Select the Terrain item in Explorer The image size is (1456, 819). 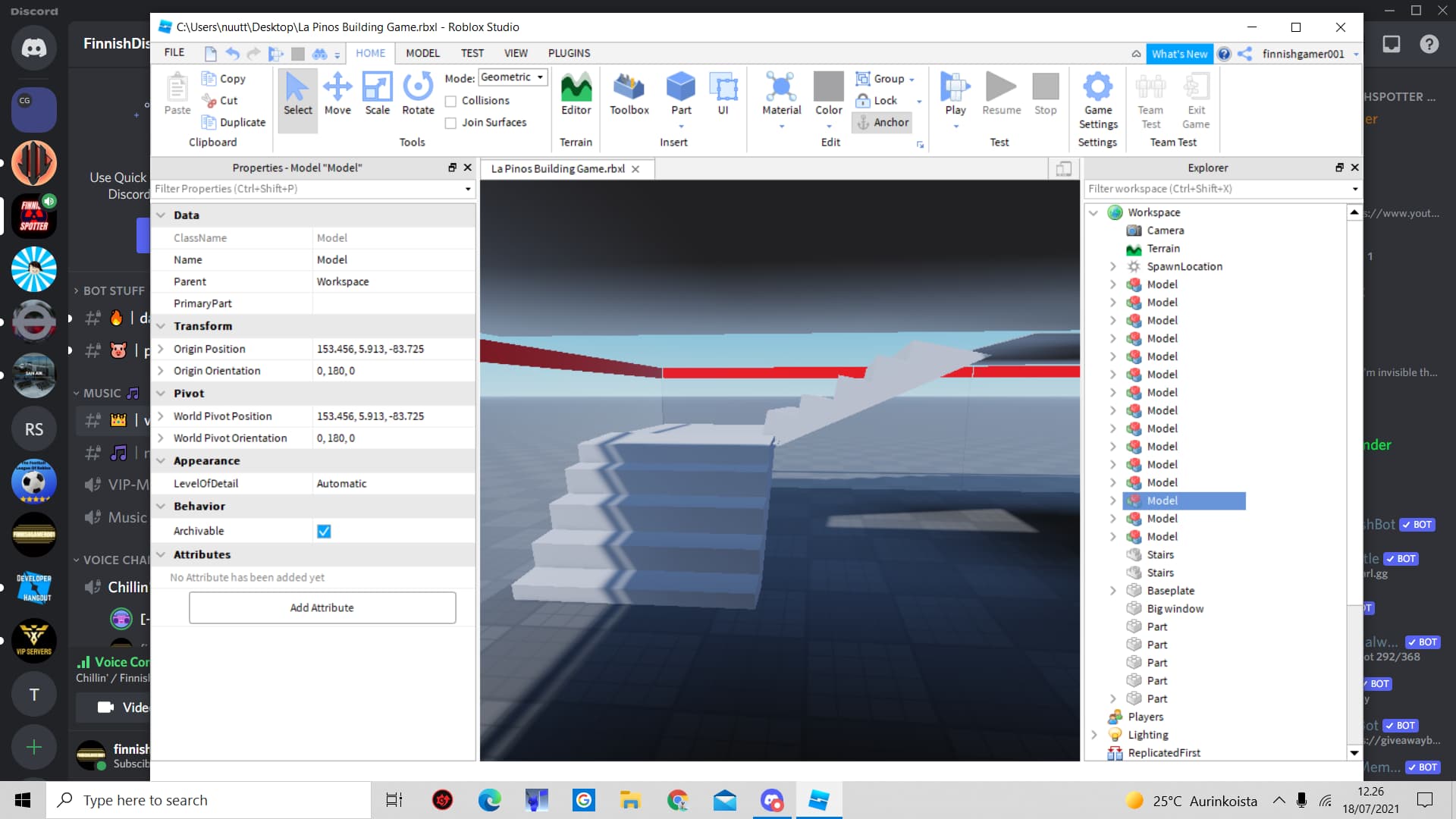[1163, 249]
